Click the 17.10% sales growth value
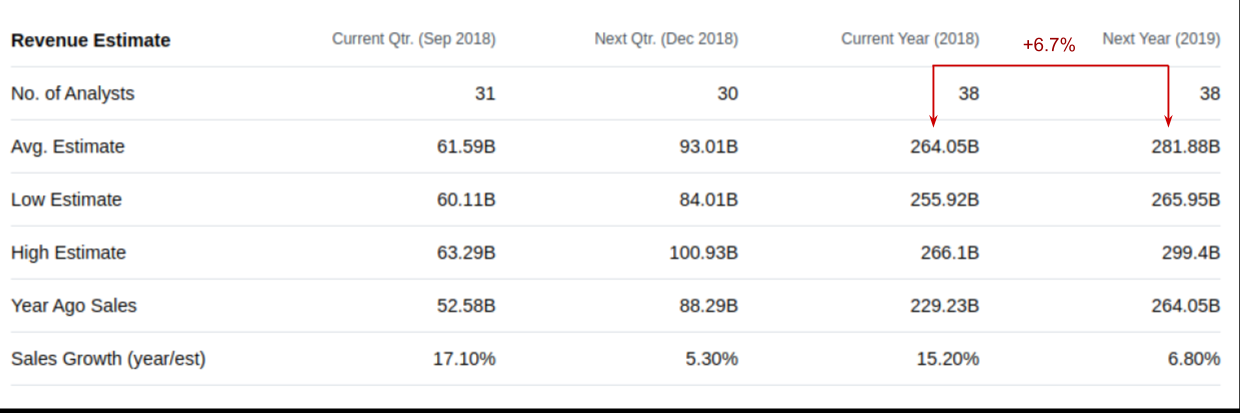The width and height of the screenshot is (1240, 413). pos(464,359)
